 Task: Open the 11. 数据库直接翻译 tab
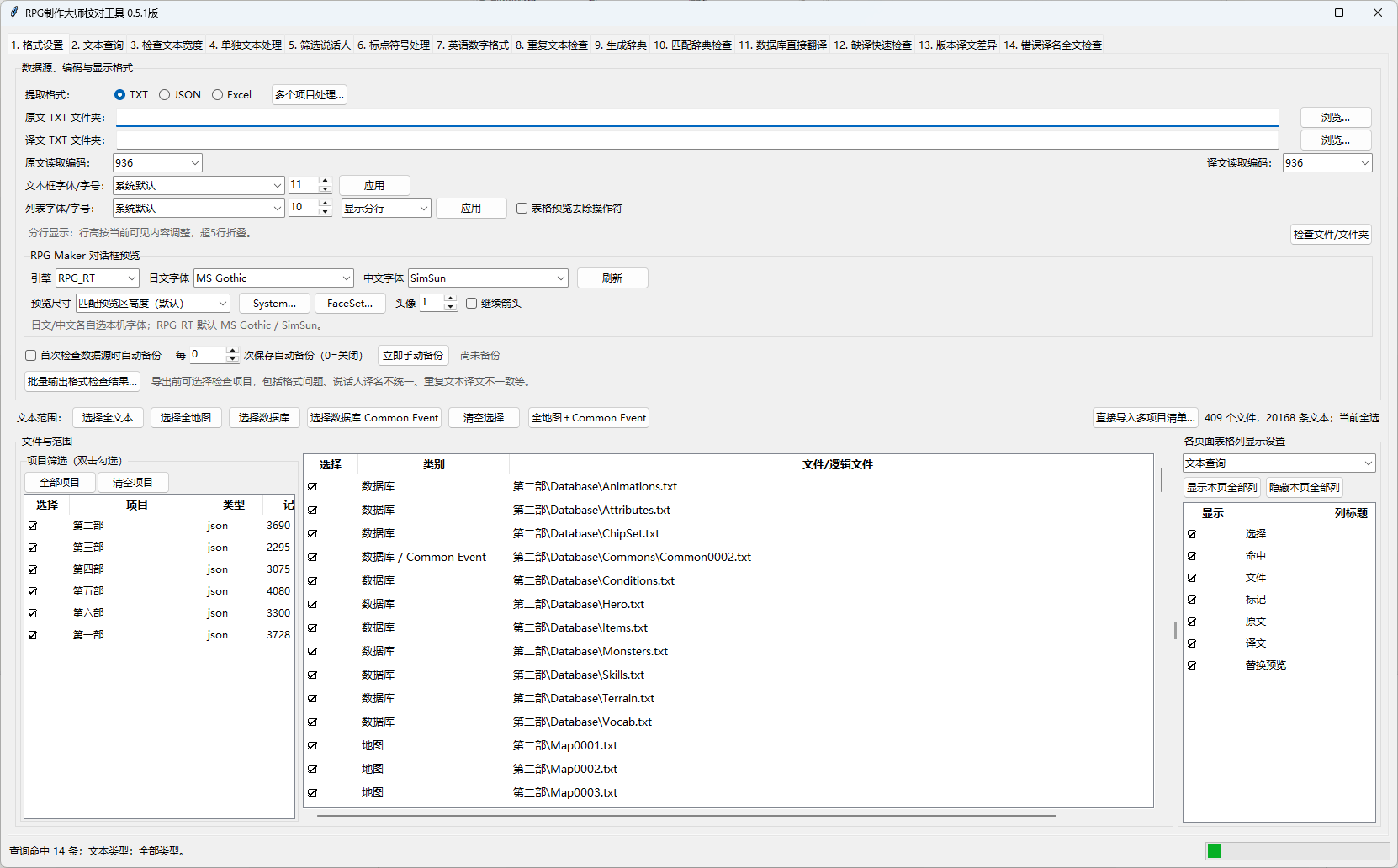coord(783,45)
